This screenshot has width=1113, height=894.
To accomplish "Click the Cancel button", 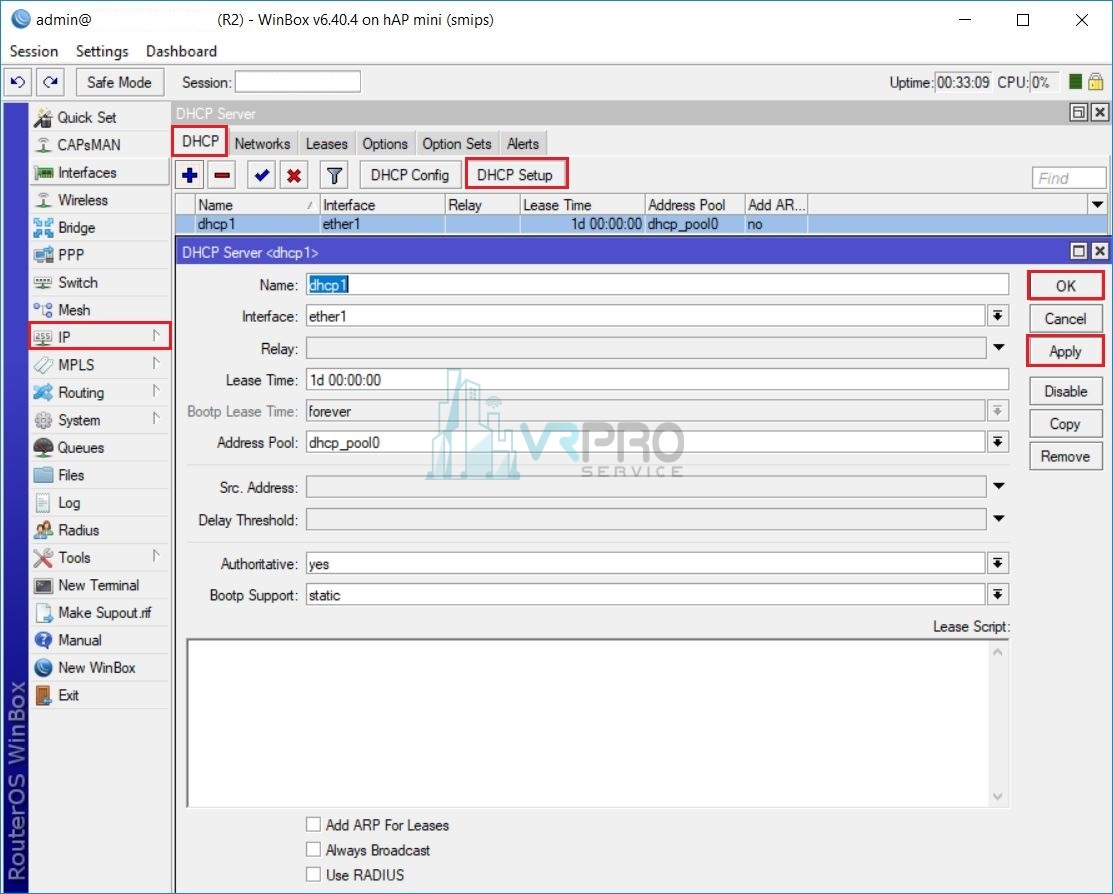I will (1065, 319).
